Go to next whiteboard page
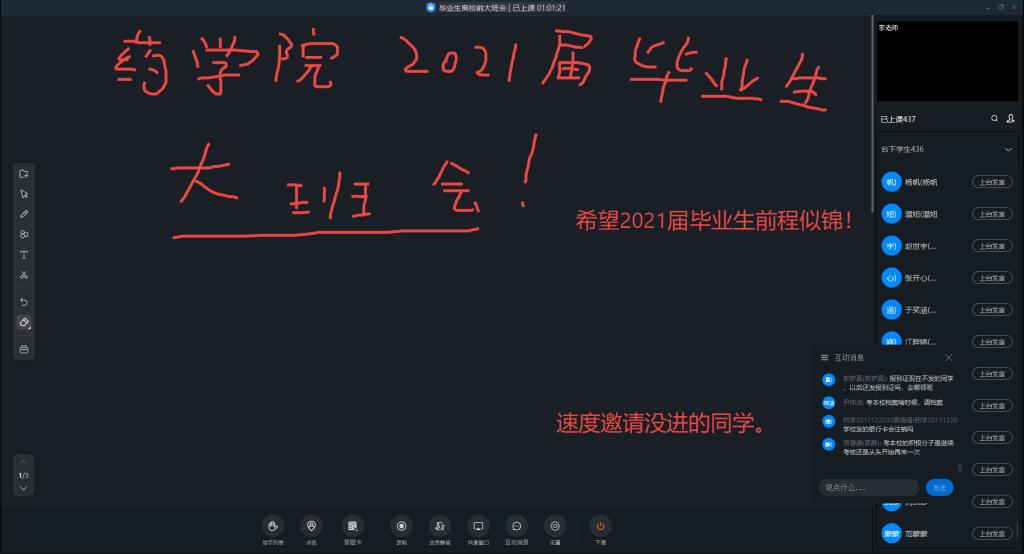 click(x=23, y=489)
